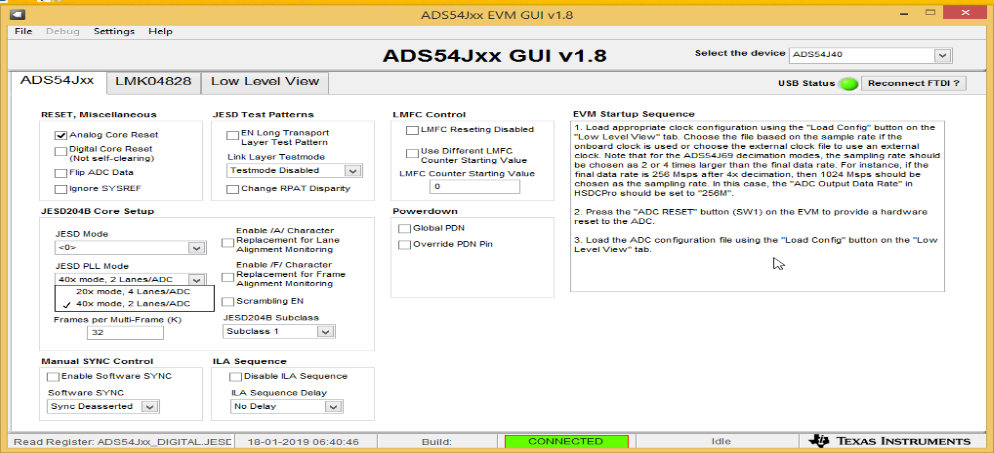Click the EVM Startup Sequence text box
The image size is (994, 453).
pyautogui.click(x=757, y=206)
